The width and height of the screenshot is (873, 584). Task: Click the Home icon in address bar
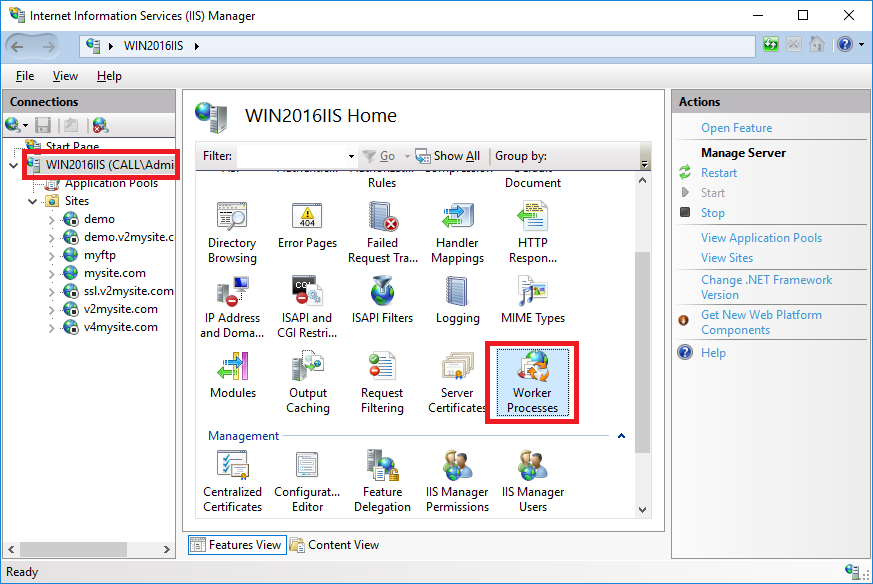(817, 45)
